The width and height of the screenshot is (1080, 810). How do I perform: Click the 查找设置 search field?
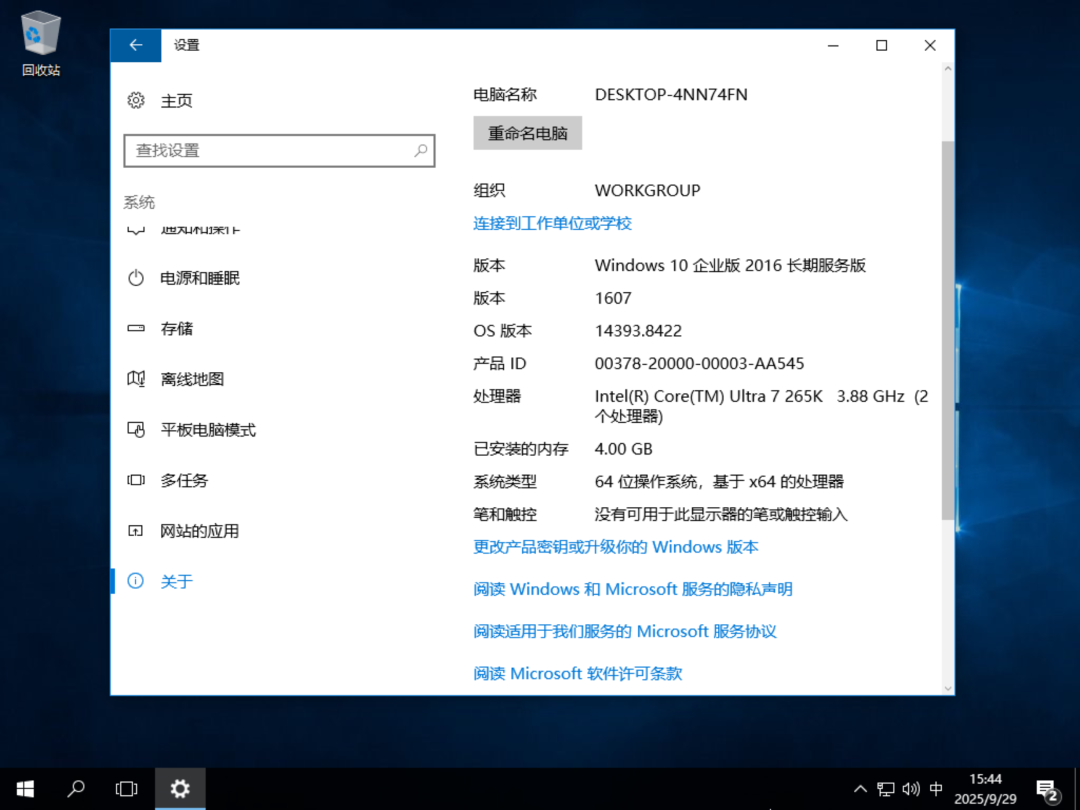tap(279, 150)
